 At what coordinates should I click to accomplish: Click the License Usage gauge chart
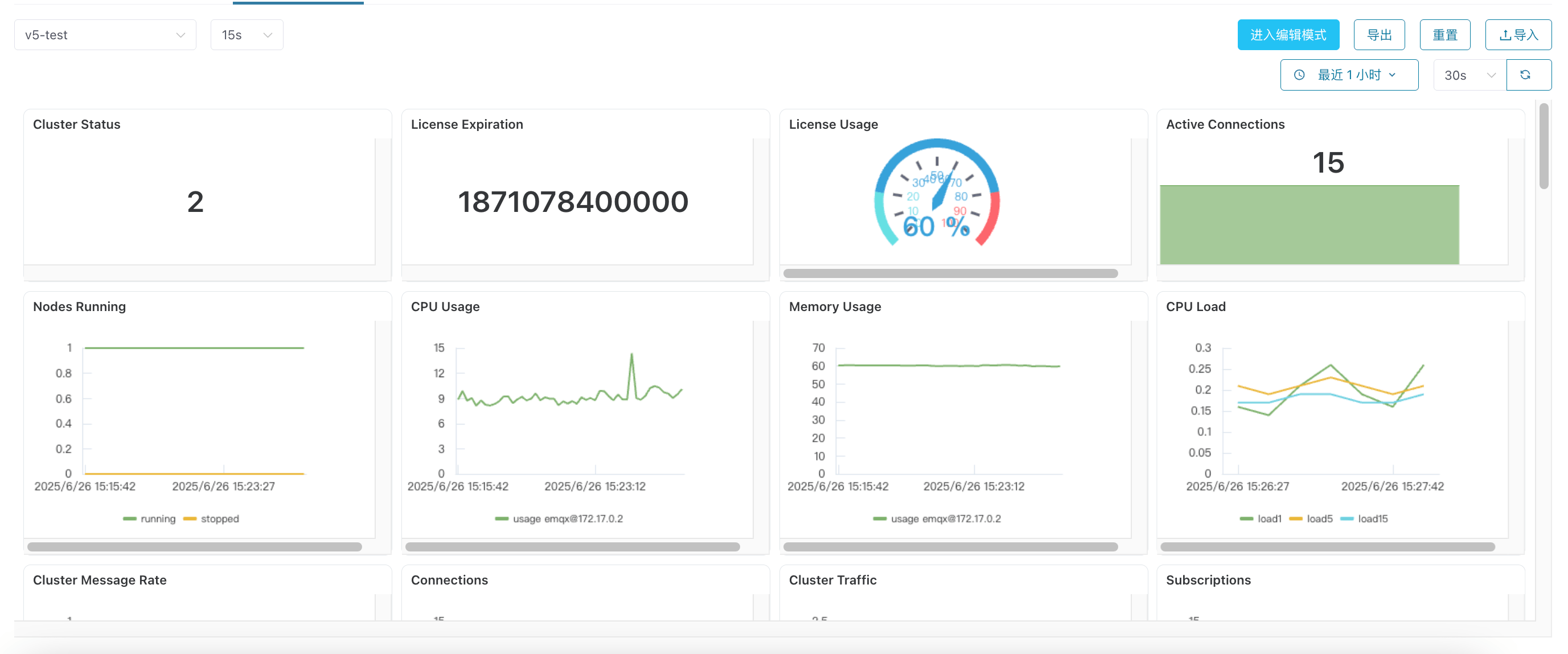click(x=937, y=195)
